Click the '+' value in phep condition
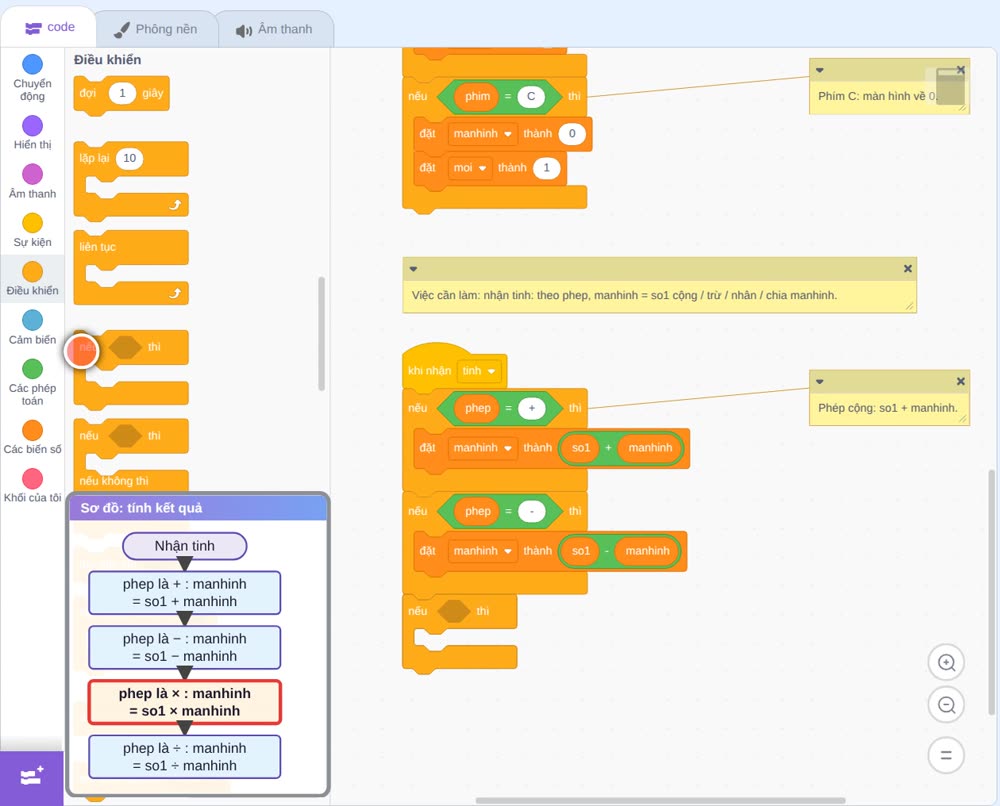 [531, 408]
